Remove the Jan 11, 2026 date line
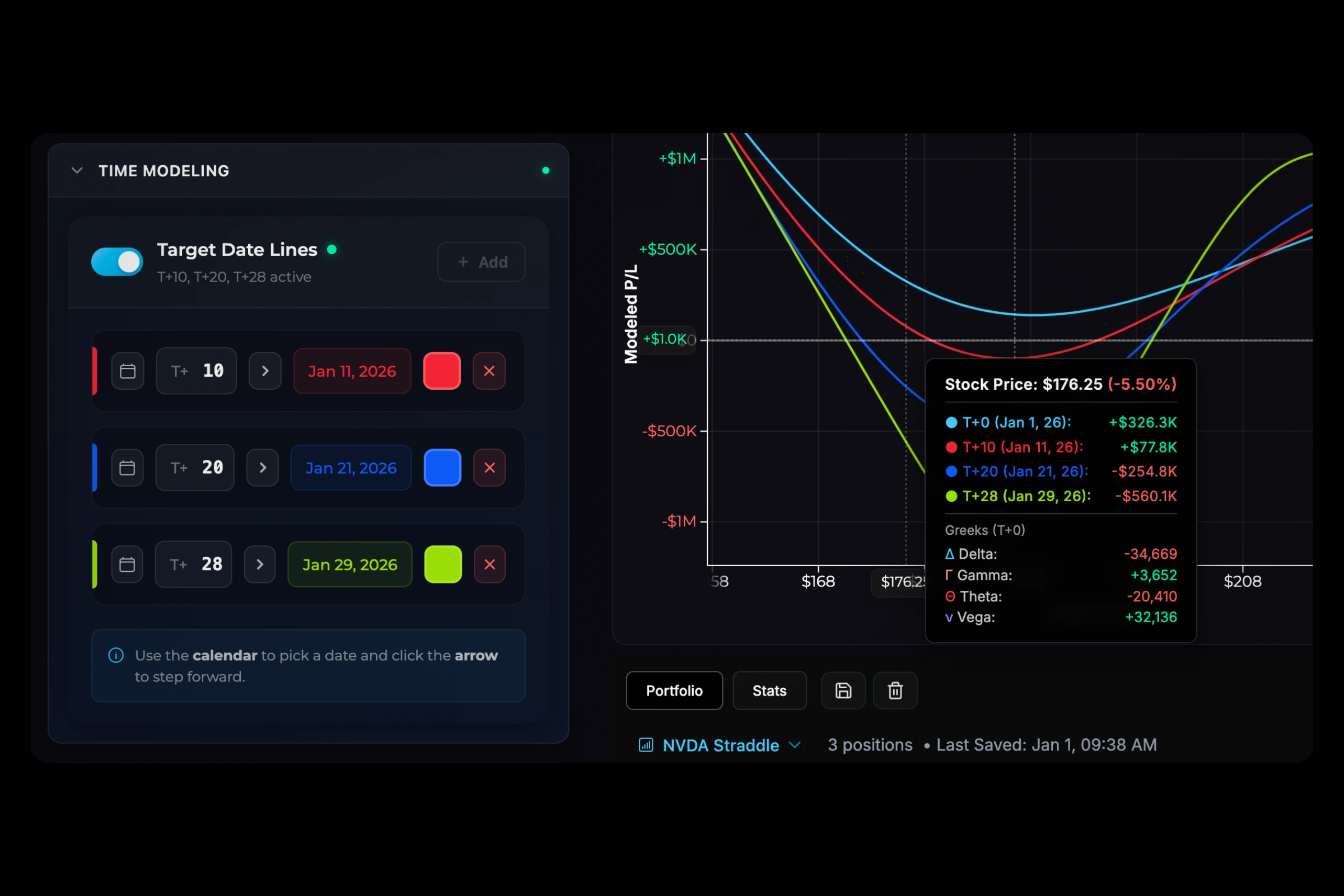Image resolution: width=1344 pixels, height=896 pixels. tap(489, 371)
